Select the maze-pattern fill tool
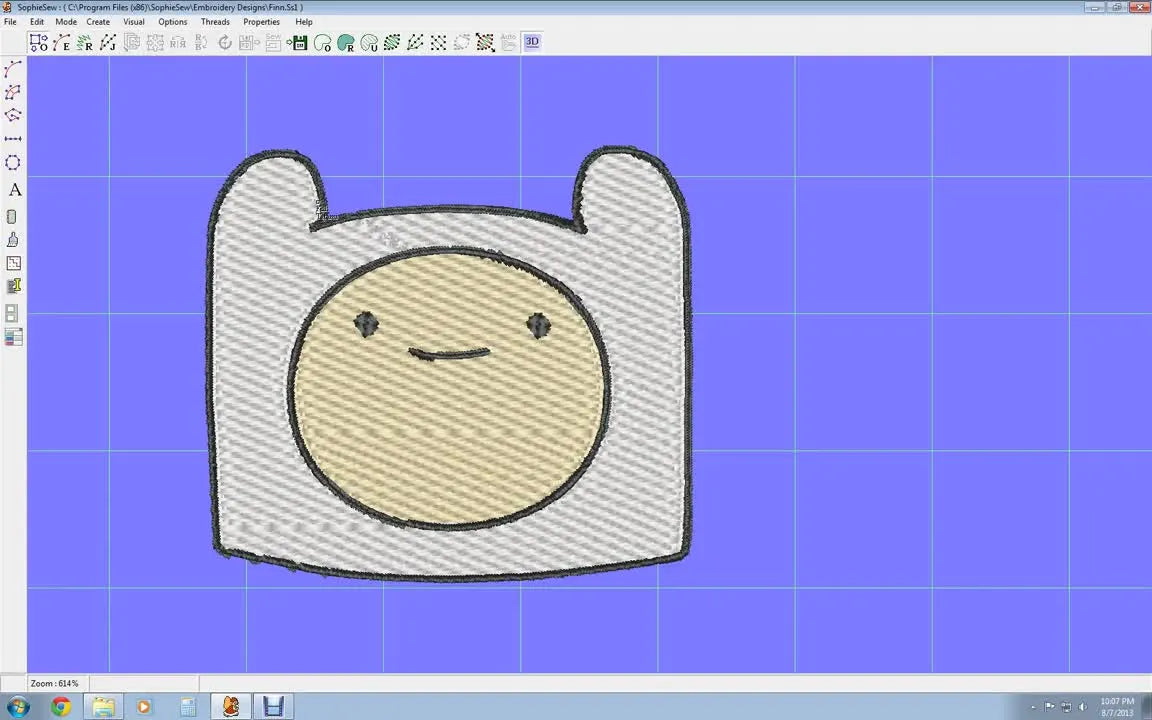1152x720 pixels. pyautogui.click(x=13, y=263)
